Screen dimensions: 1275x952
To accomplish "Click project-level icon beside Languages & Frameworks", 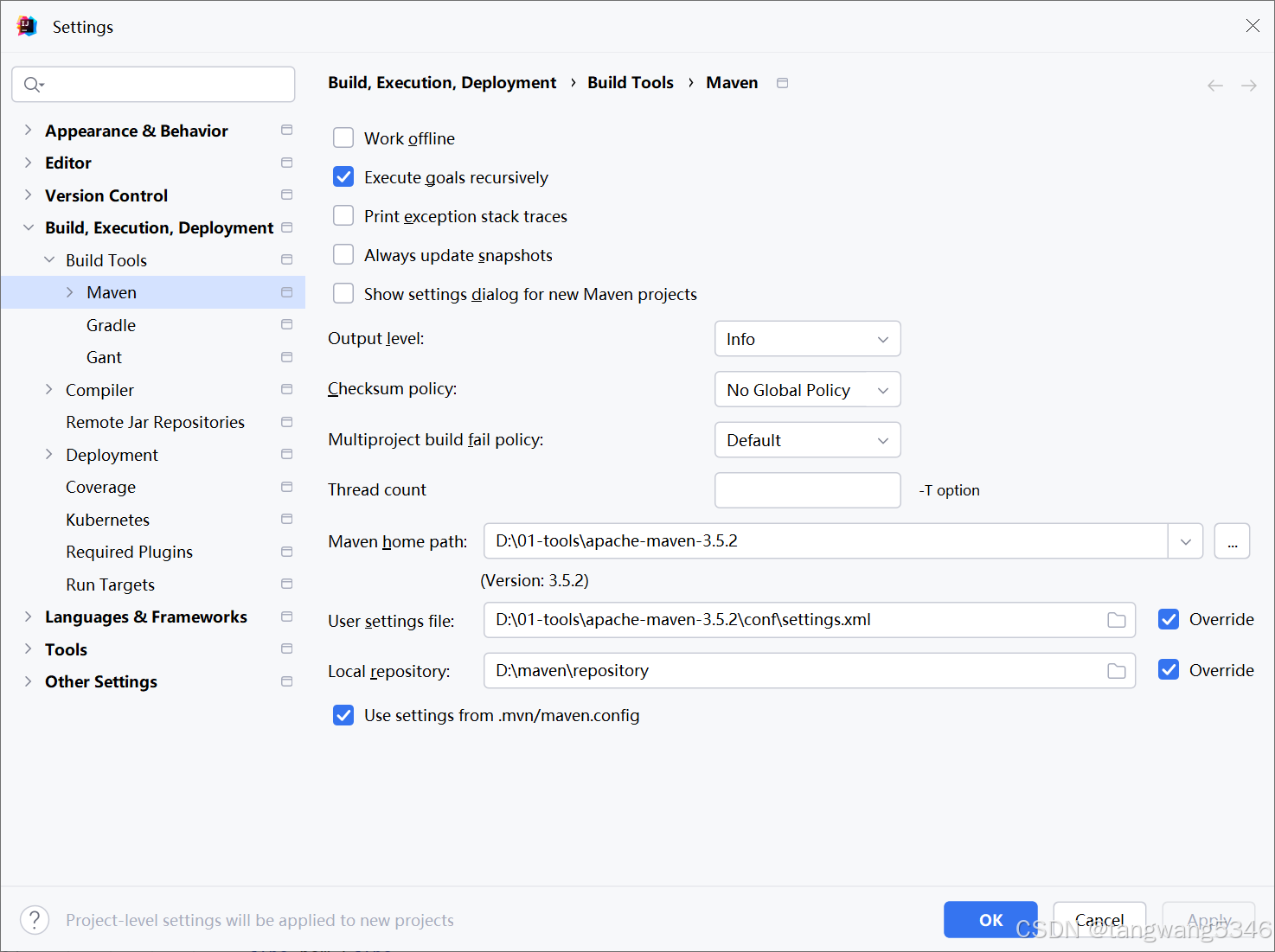I will point(287,617).
